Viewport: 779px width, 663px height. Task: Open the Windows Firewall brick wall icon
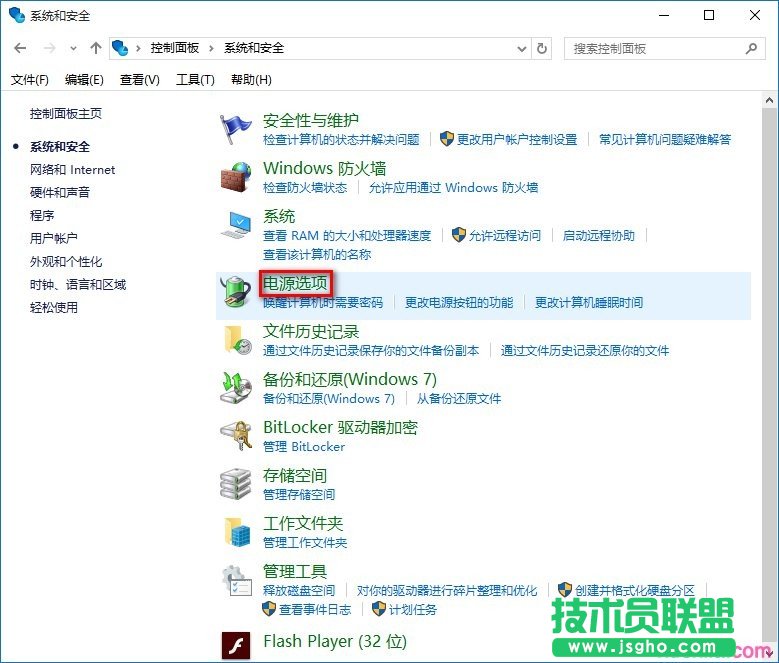click(x=237, y=177)
